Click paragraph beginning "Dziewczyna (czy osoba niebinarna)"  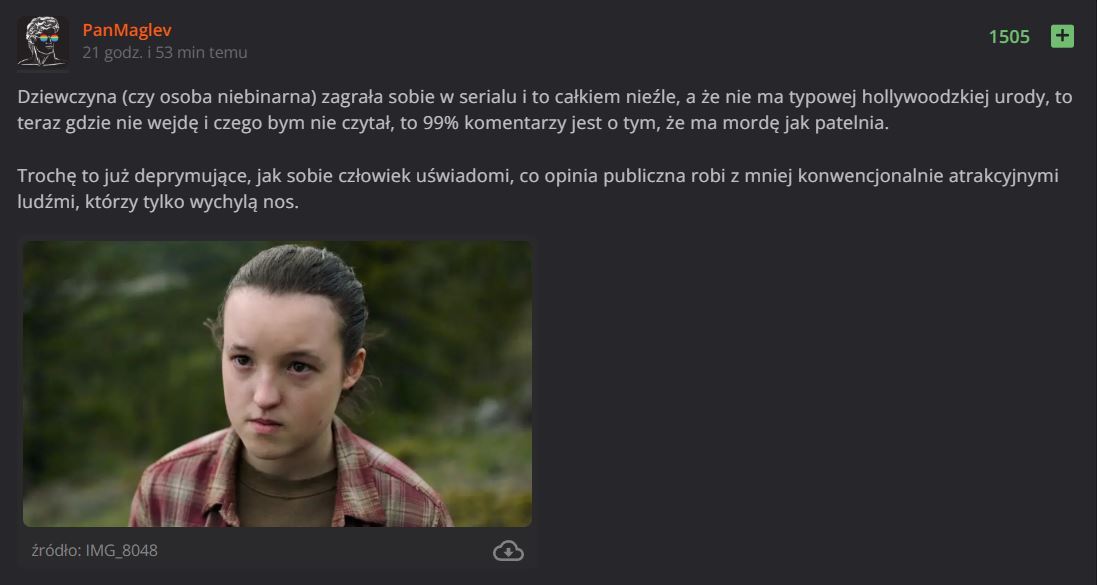[544, 111]
